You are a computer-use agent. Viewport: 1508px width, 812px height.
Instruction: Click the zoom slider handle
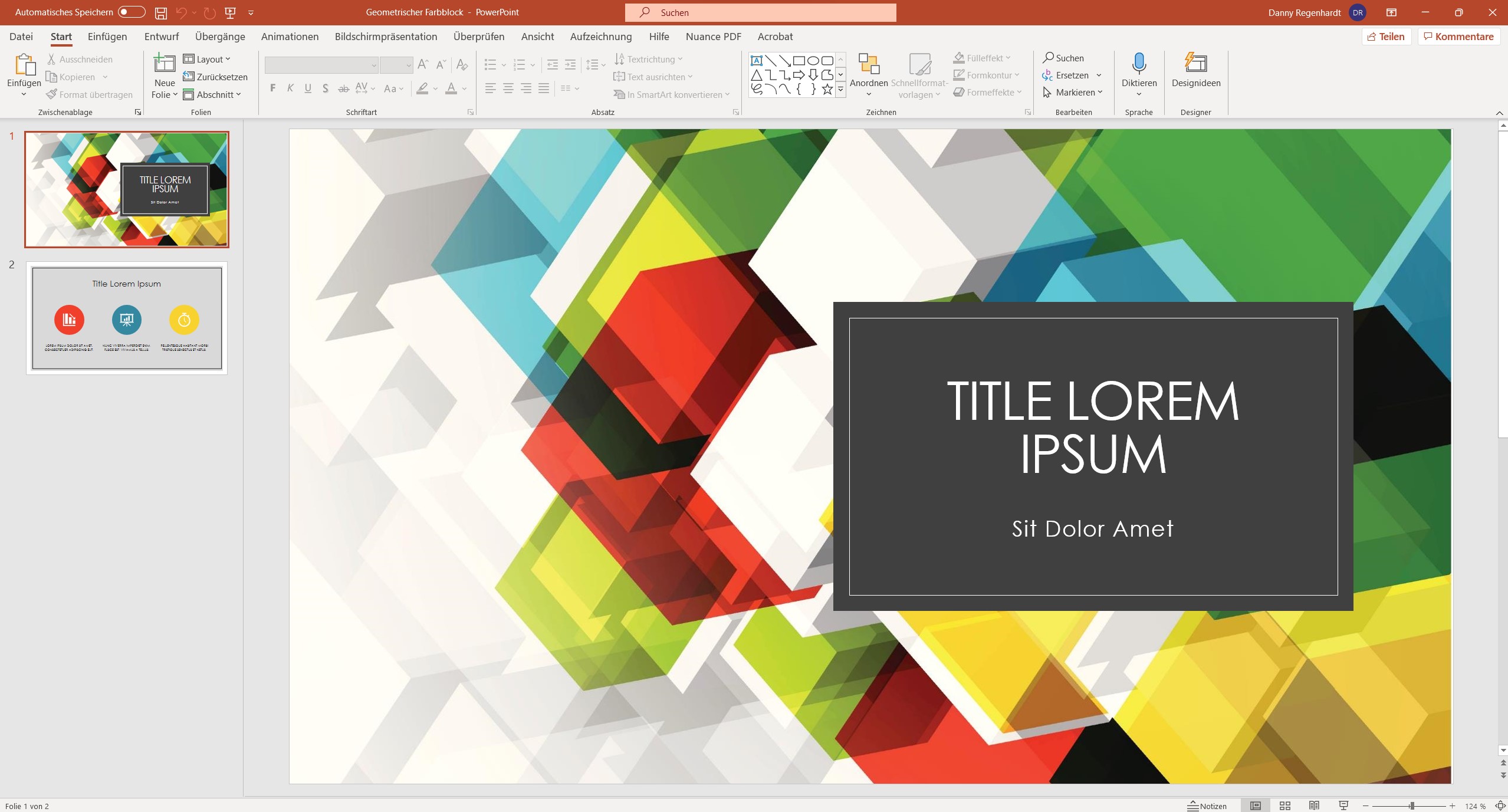pos(1412,806)
